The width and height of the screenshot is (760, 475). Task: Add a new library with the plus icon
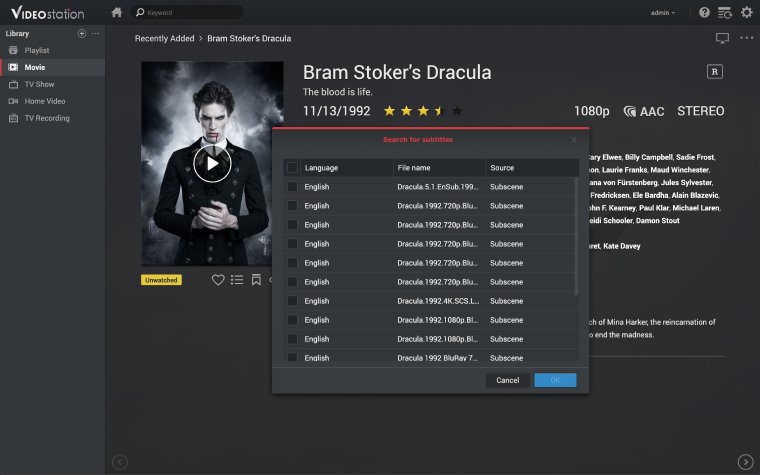[82, 34]
